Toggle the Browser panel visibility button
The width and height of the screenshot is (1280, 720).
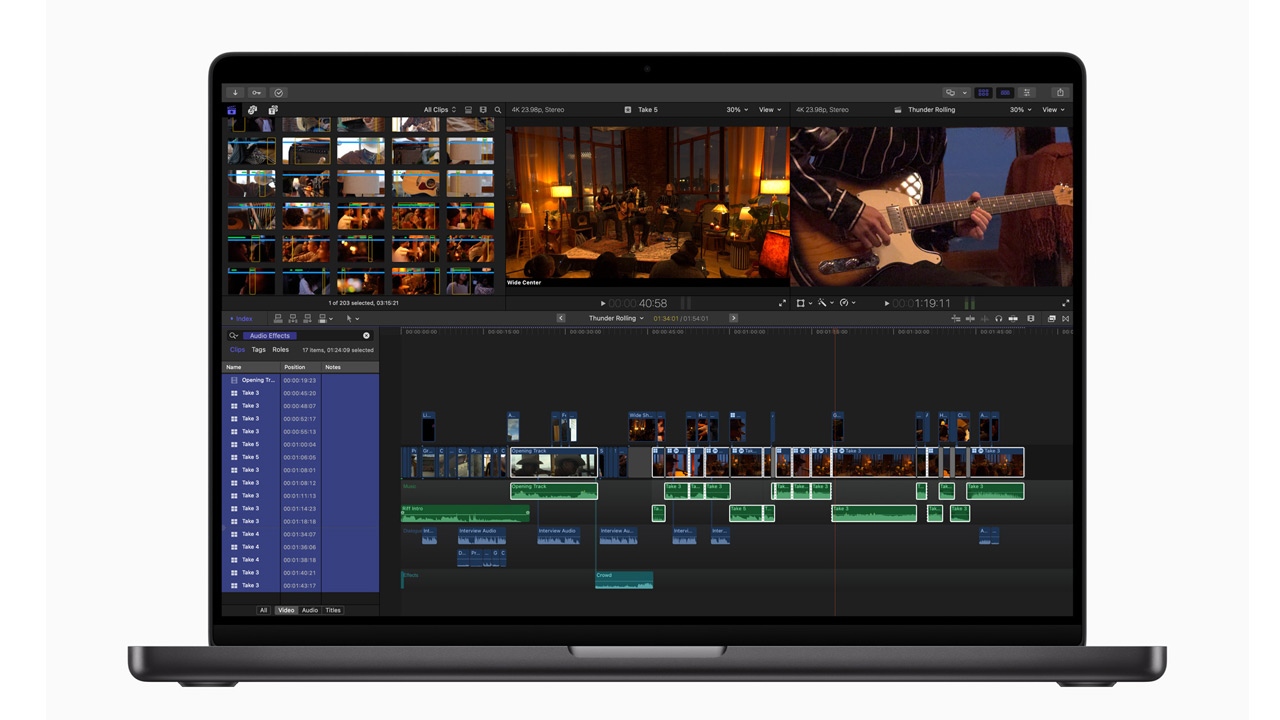983,92
